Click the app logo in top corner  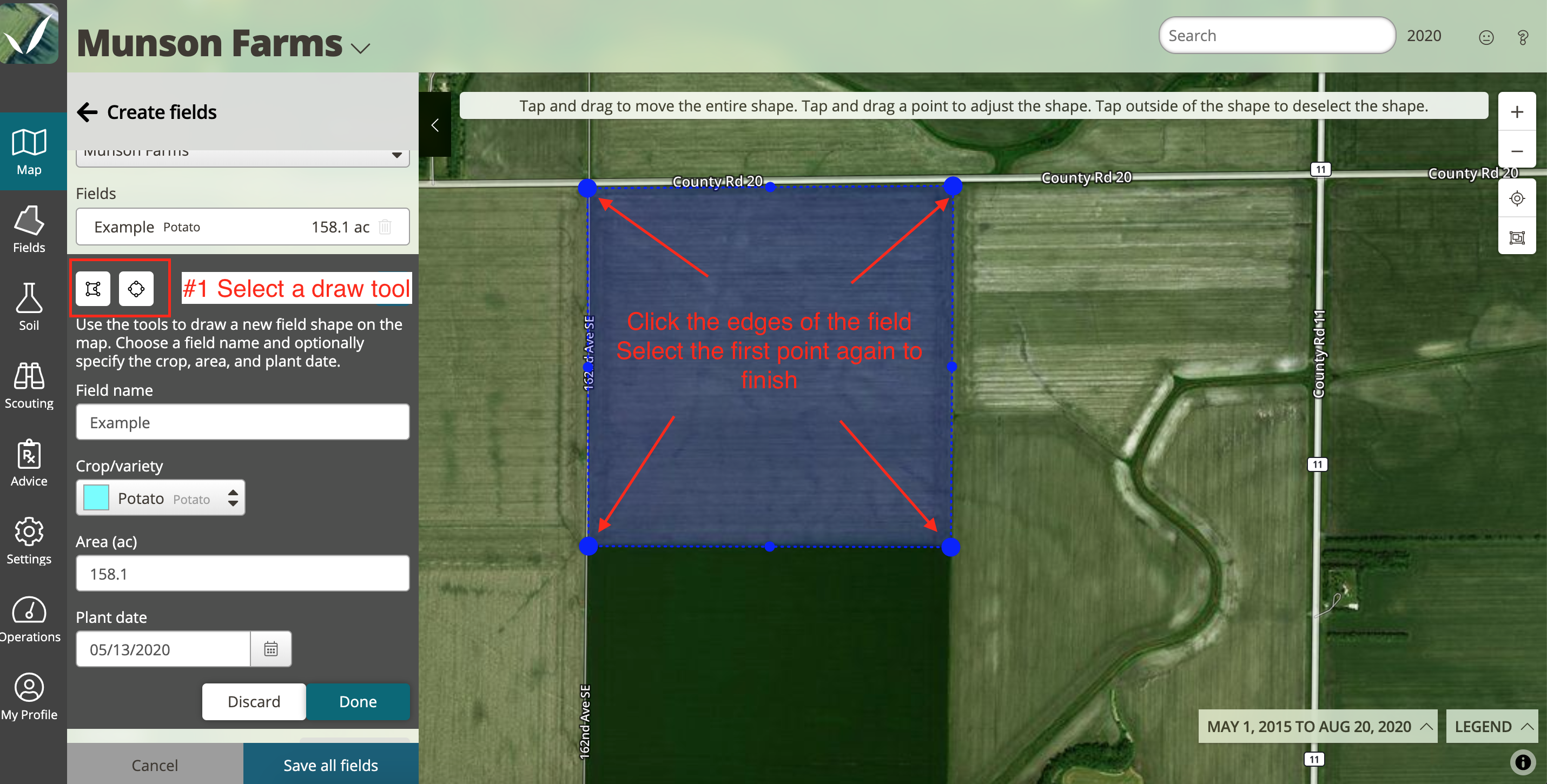pyautogui.click(x=29, y=32)
